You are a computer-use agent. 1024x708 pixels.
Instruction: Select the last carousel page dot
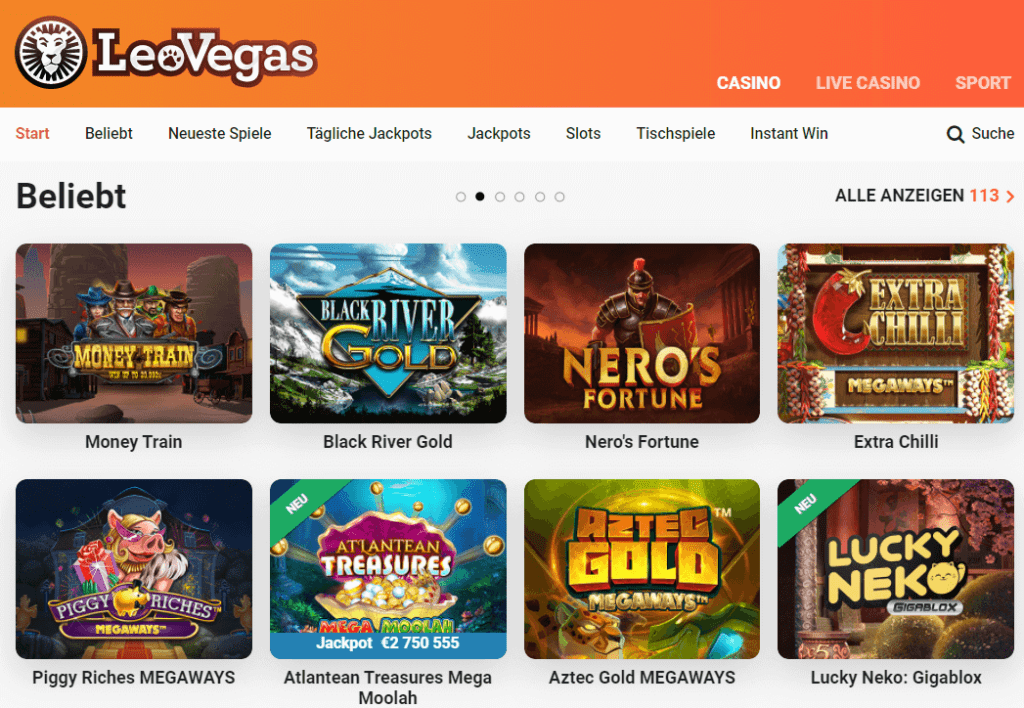[x=560, y=197]
